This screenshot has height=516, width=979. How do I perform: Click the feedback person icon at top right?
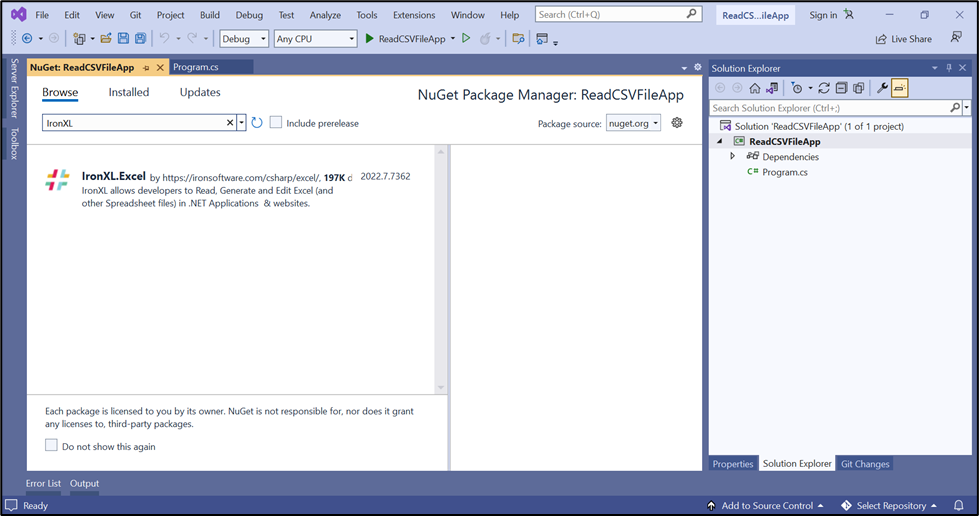point(956,38)
